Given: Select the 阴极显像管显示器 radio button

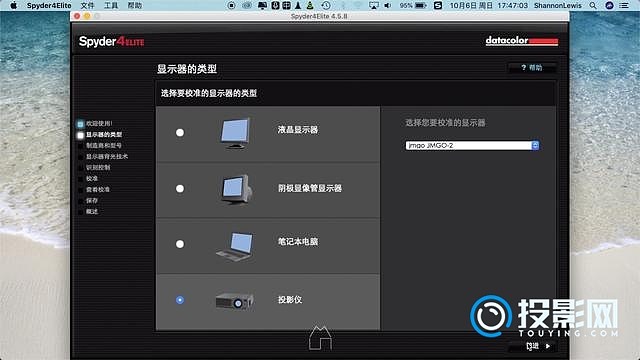Looking at the screenshot, I should pyautogui.click(x=180, y=189).
